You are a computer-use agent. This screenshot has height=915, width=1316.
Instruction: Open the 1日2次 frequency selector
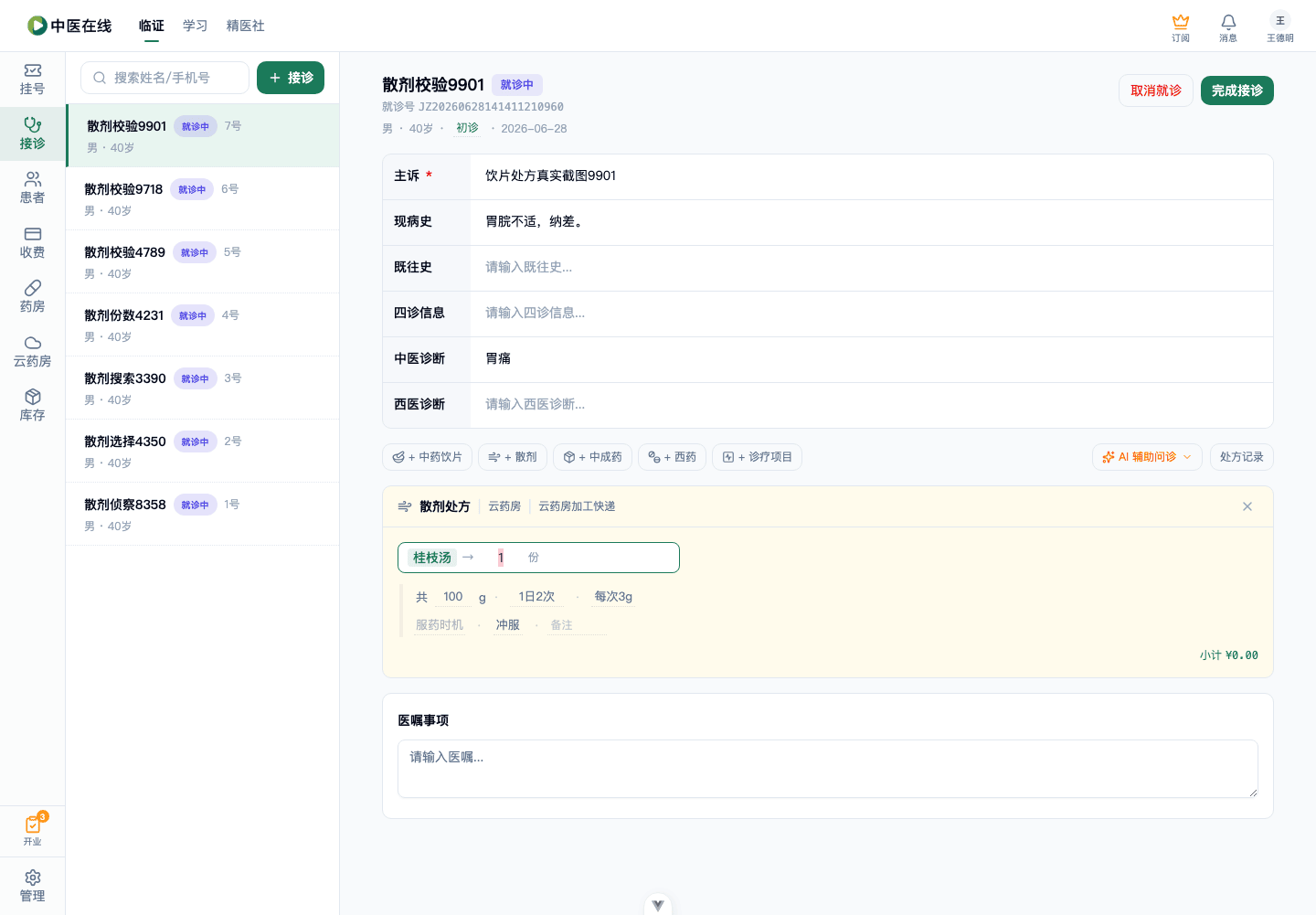click(x=536, y=597)
